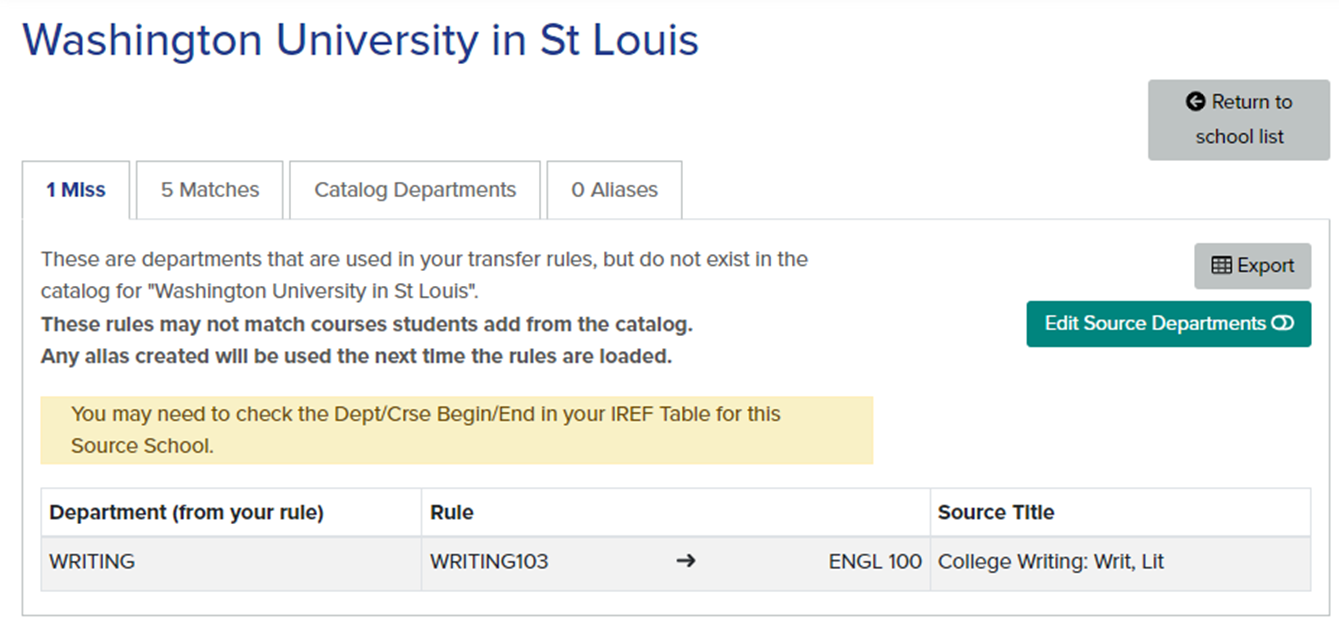
Task: Click the link icon on Edit Source Departments
Action: (1283, 324)
